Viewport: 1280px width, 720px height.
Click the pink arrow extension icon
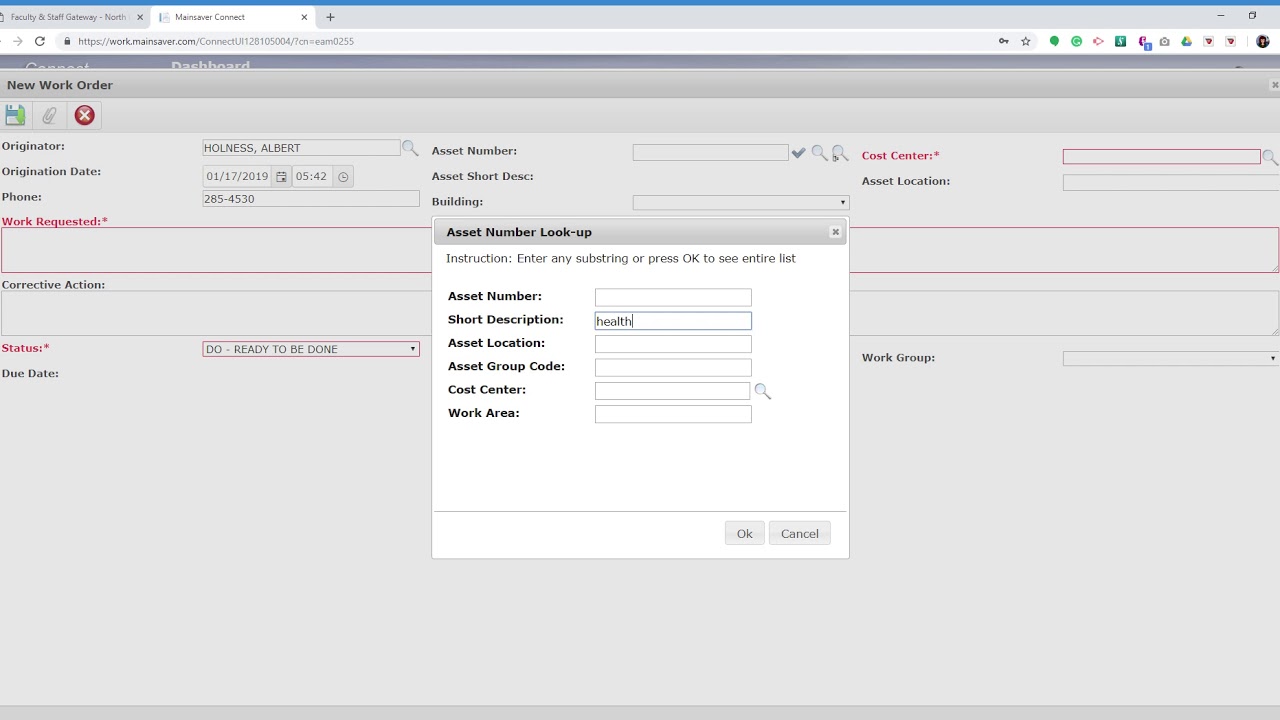coord(1098,41)
